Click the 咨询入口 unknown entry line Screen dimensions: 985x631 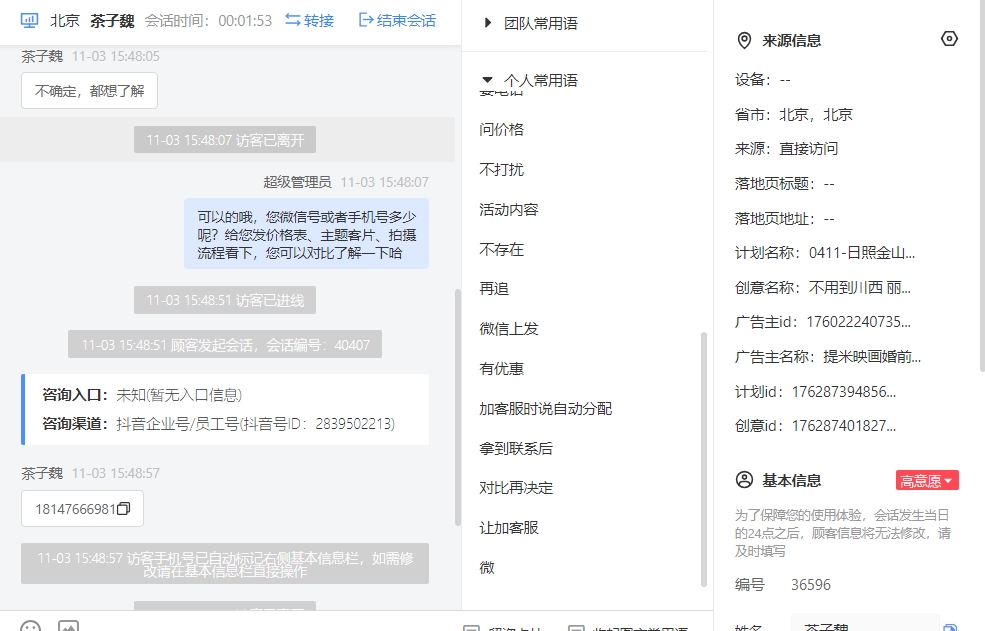(142, 395)
